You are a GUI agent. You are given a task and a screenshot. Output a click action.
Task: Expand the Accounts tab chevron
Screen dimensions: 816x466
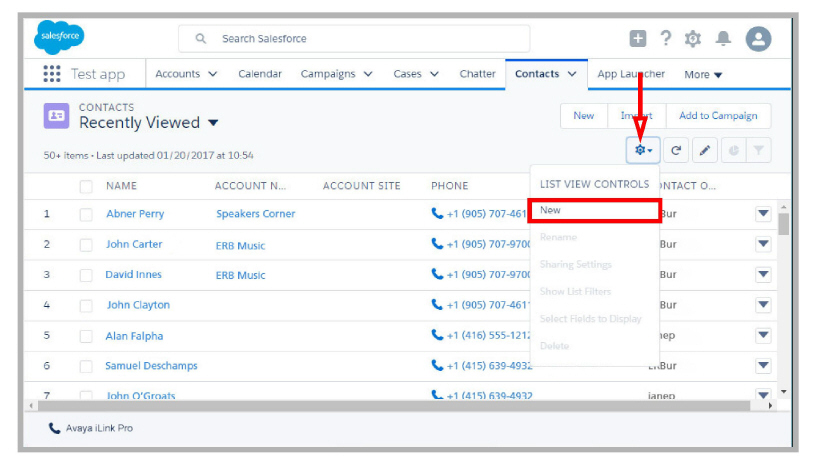(x=212, y=74)
